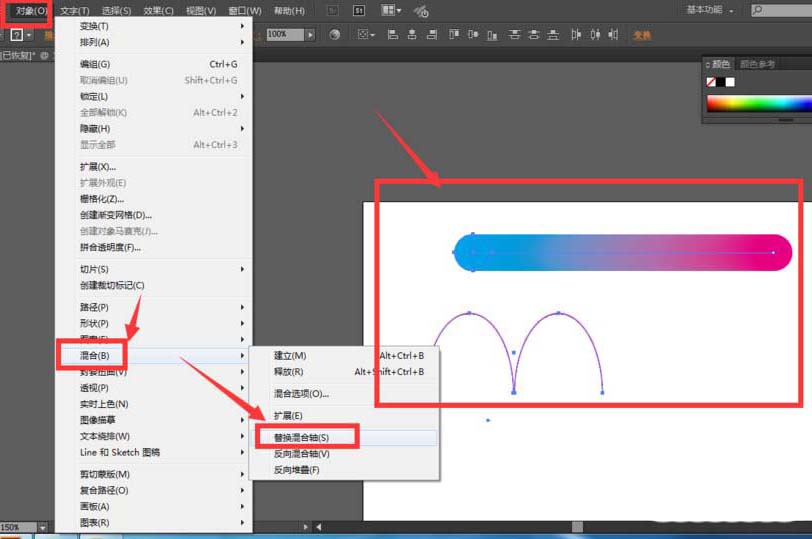Click the horizontal distribute left icon
The height and width of the screenshot is (539, 812).
point(577,34)
